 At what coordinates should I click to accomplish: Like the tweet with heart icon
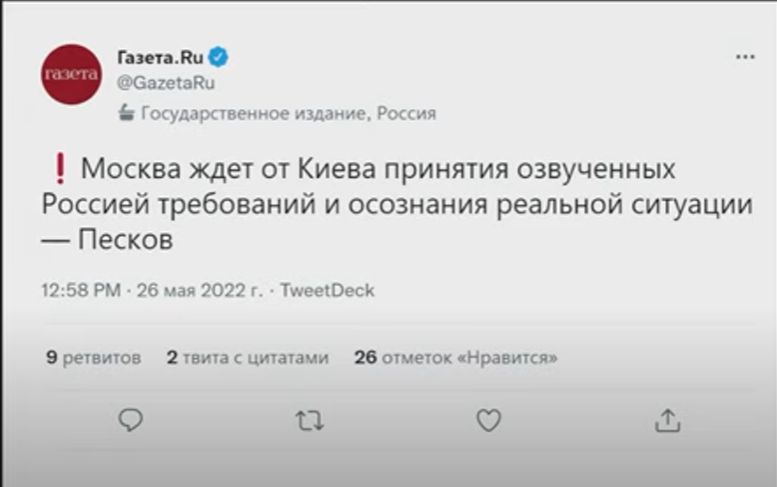(x=488, y=420)
